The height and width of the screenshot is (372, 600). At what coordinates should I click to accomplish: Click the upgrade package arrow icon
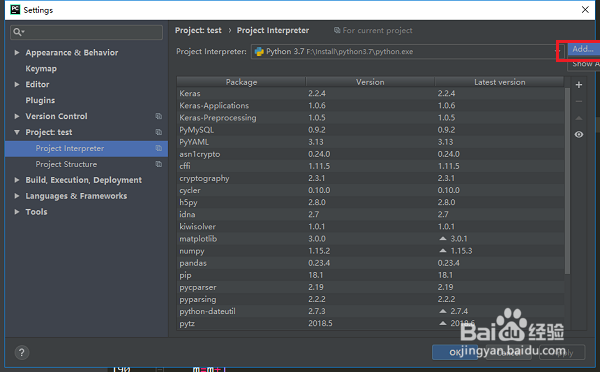click(x=579, y=118)
